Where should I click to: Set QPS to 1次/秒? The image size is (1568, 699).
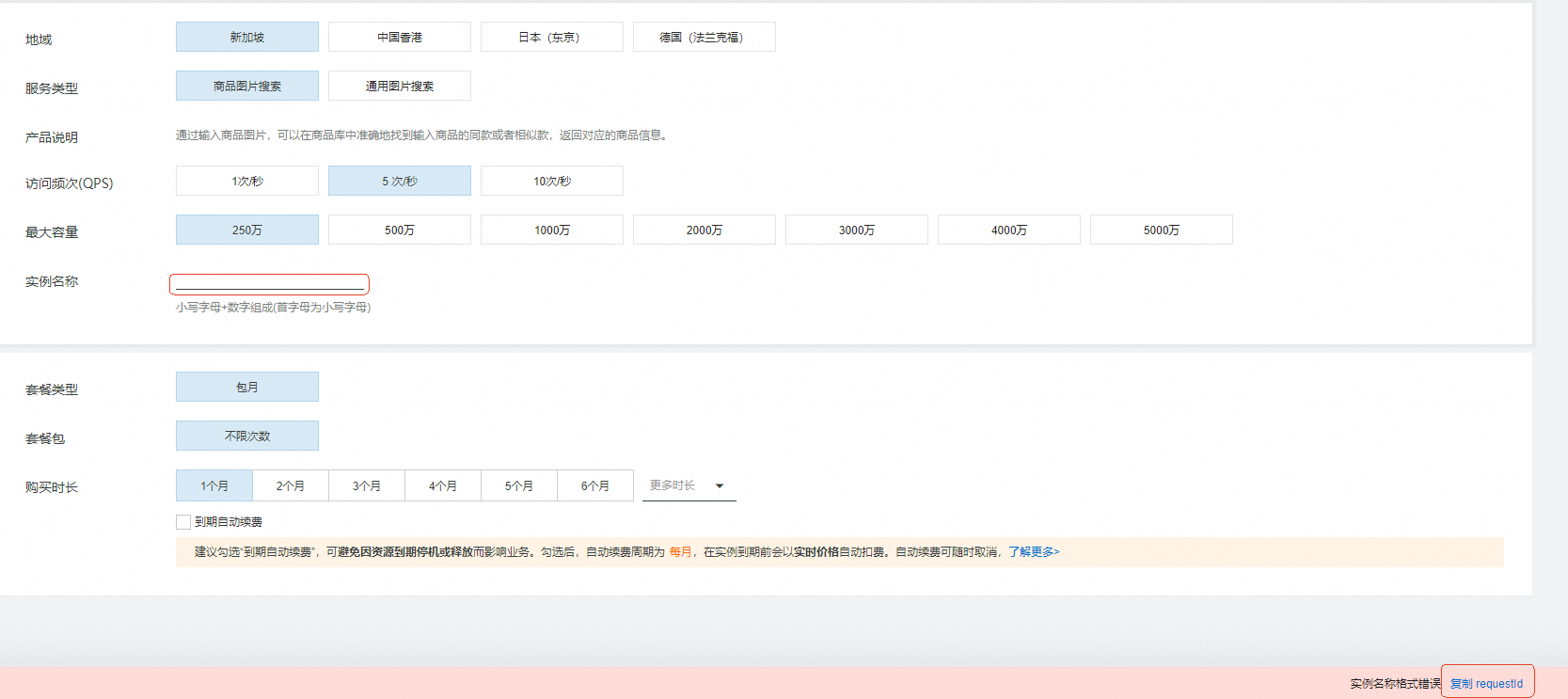tap(247, 181)
